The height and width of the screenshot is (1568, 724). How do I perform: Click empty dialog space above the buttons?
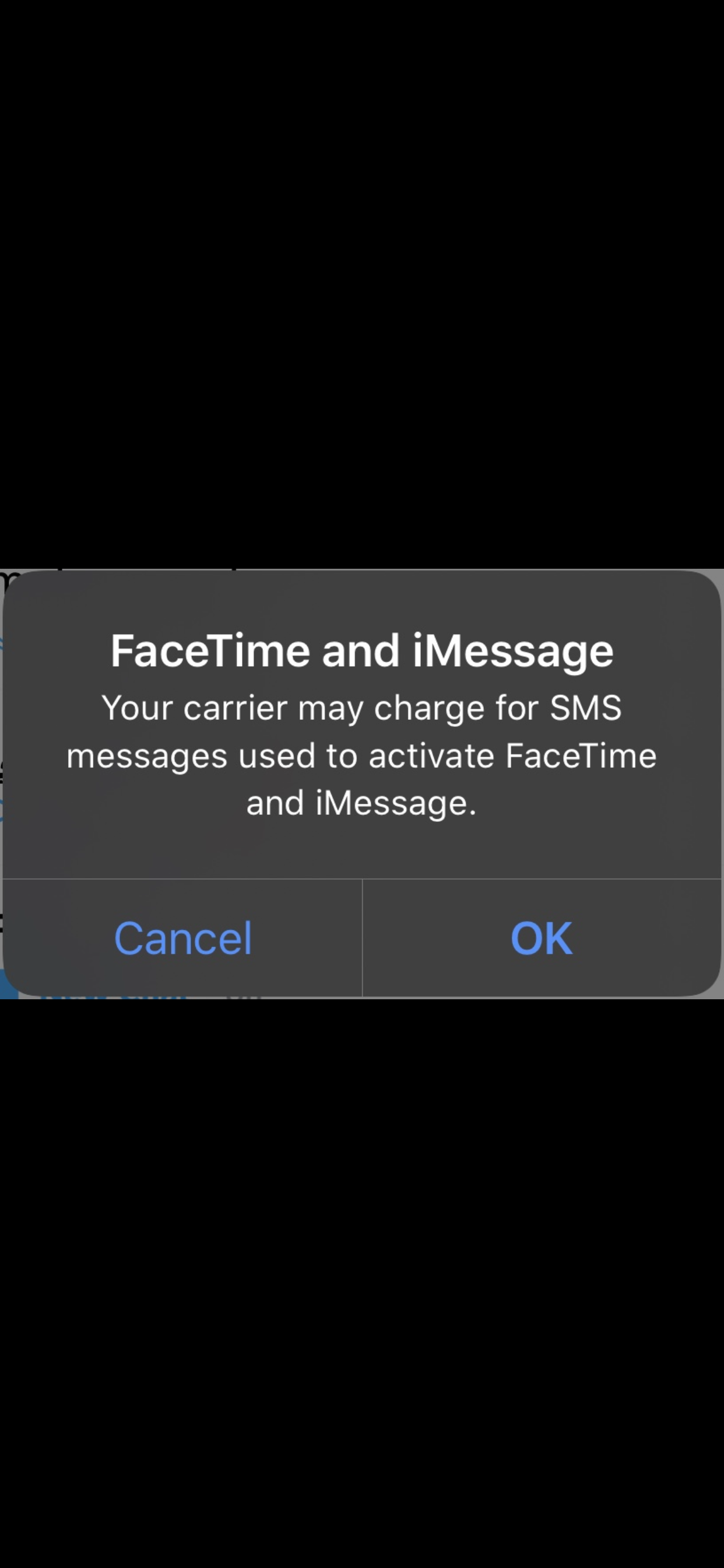click(x=362, y=850)
